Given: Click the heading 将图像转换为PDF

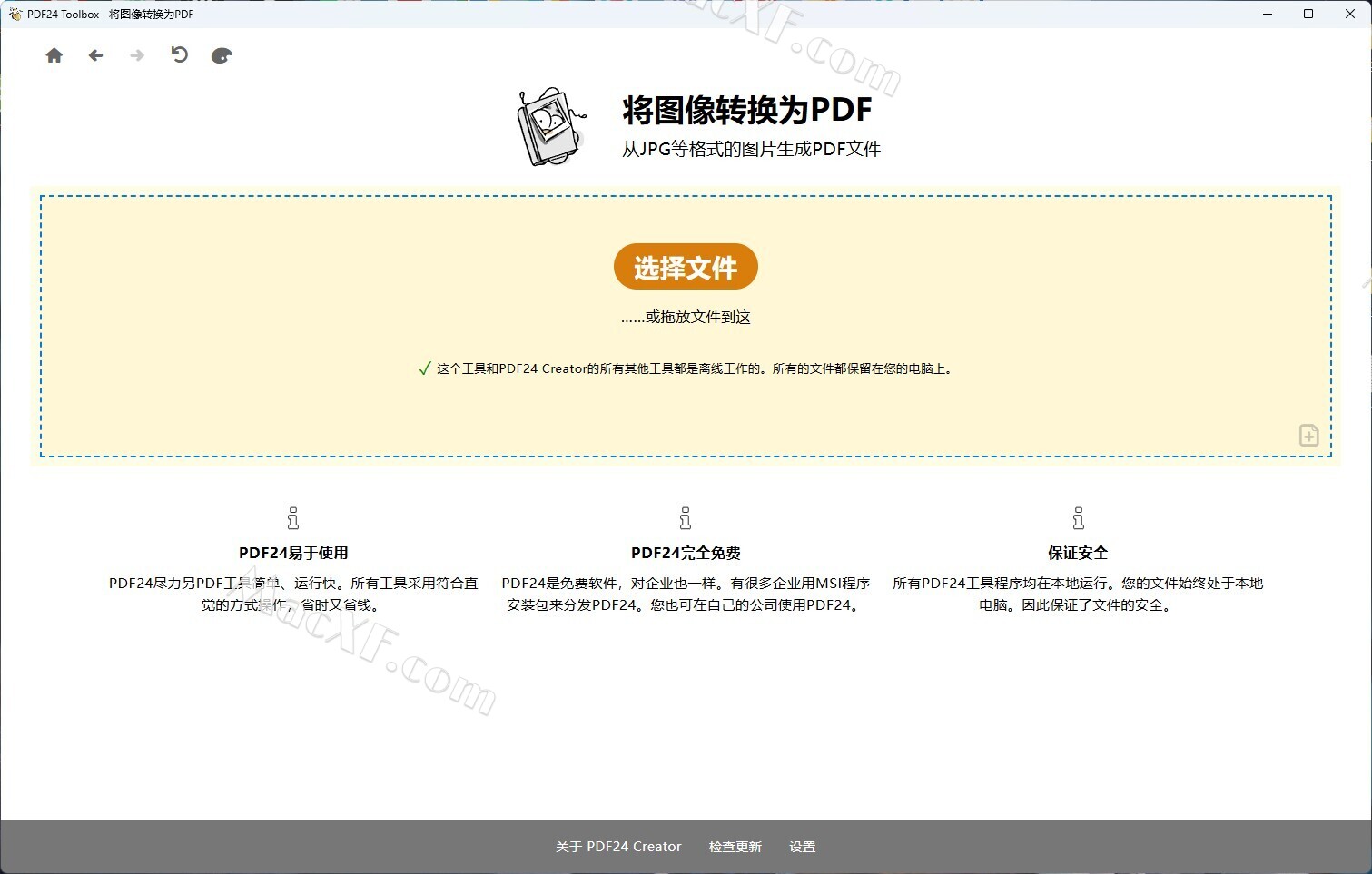Looking at the screenshot, I should click(747, 110).
